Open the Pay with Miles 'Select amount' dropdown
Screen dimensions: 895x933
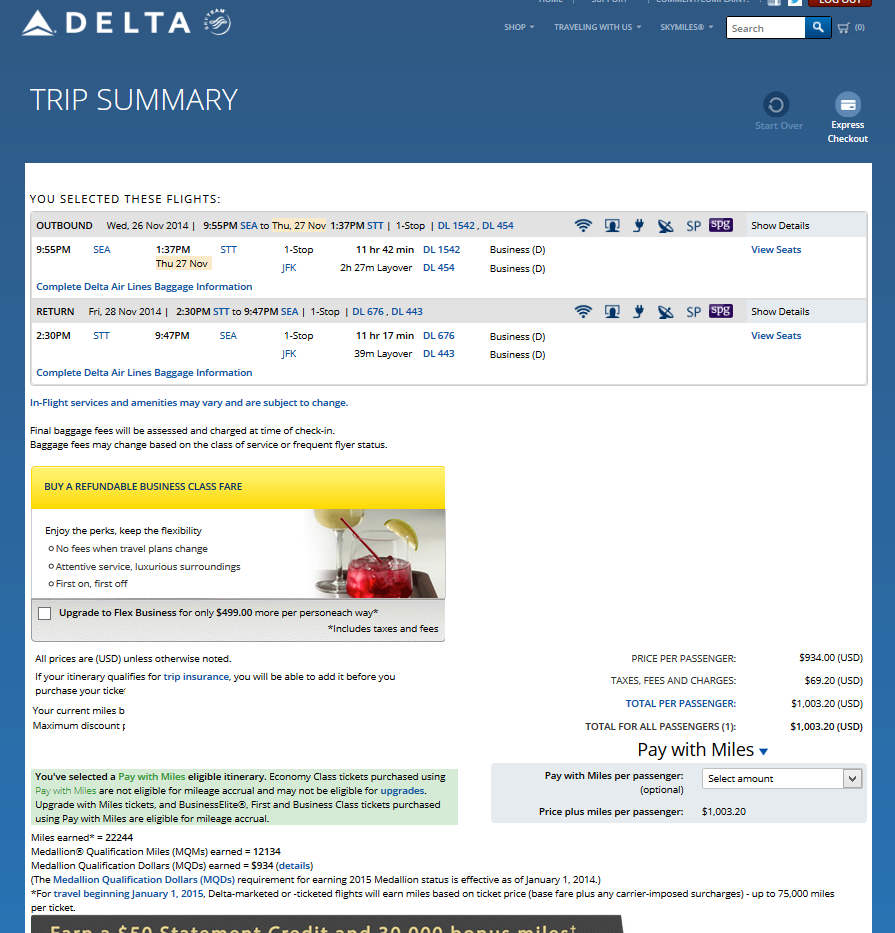[781, 778]
